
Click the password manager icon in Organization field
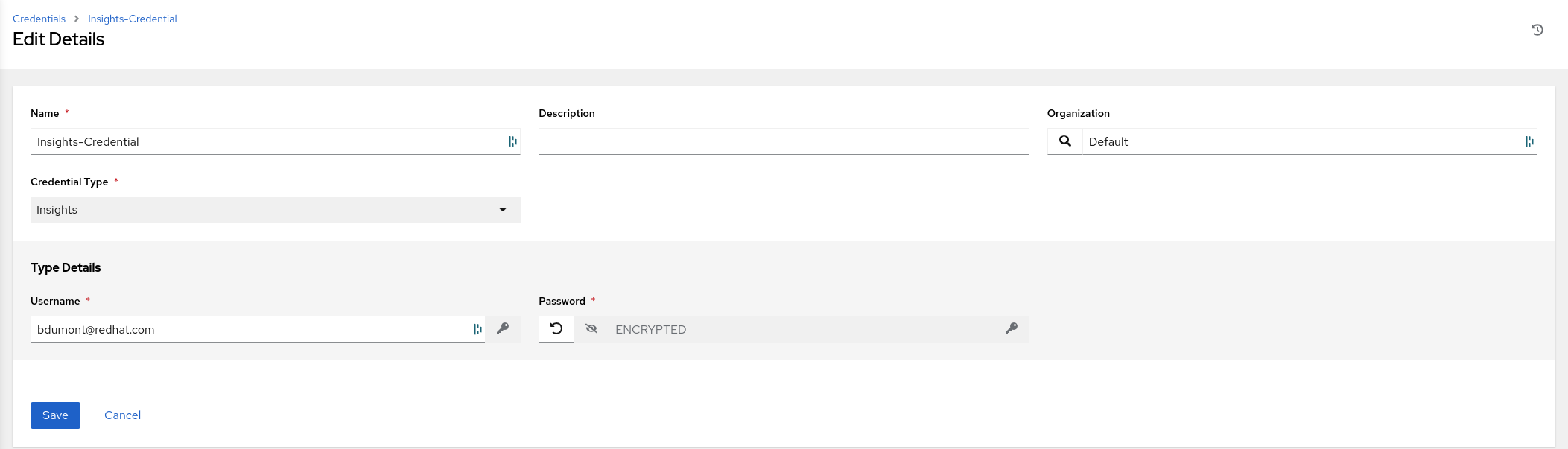(1529, 141)
